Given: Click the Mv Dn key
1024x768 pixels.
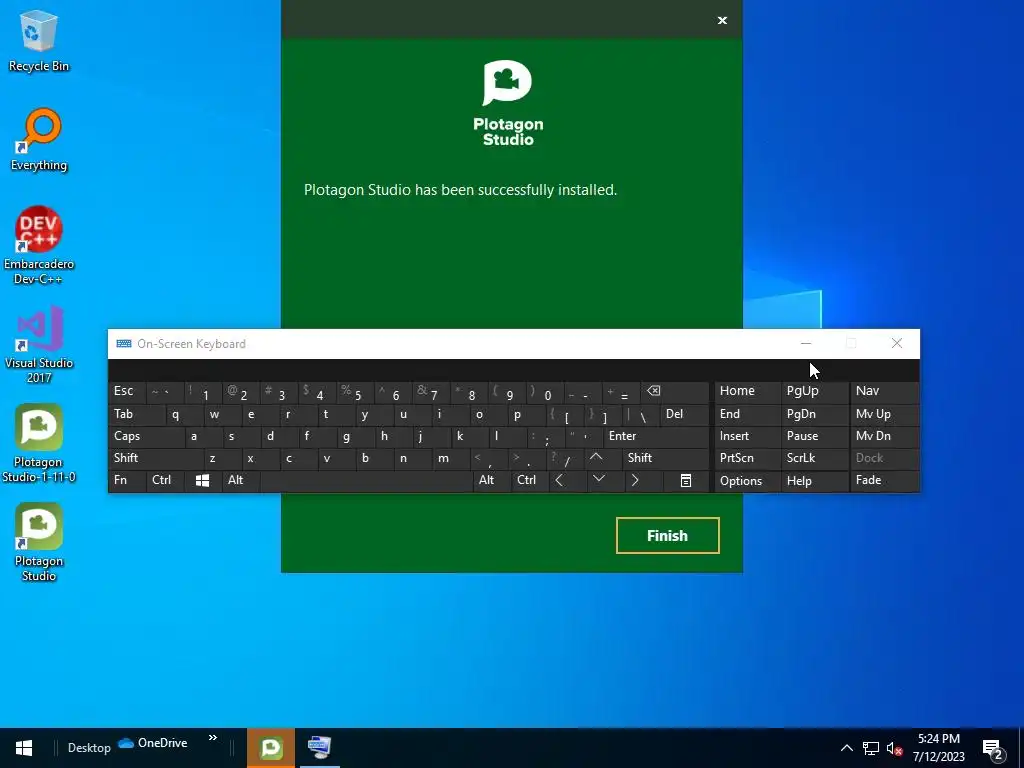Looking at the screenshot, I should point(884,436).
